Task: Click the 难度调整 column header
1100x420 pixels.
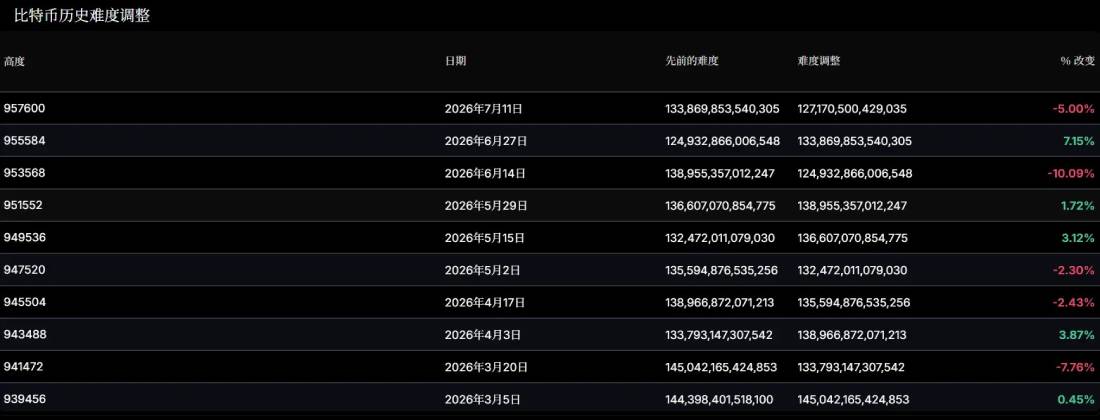Action: click(819, 61)
